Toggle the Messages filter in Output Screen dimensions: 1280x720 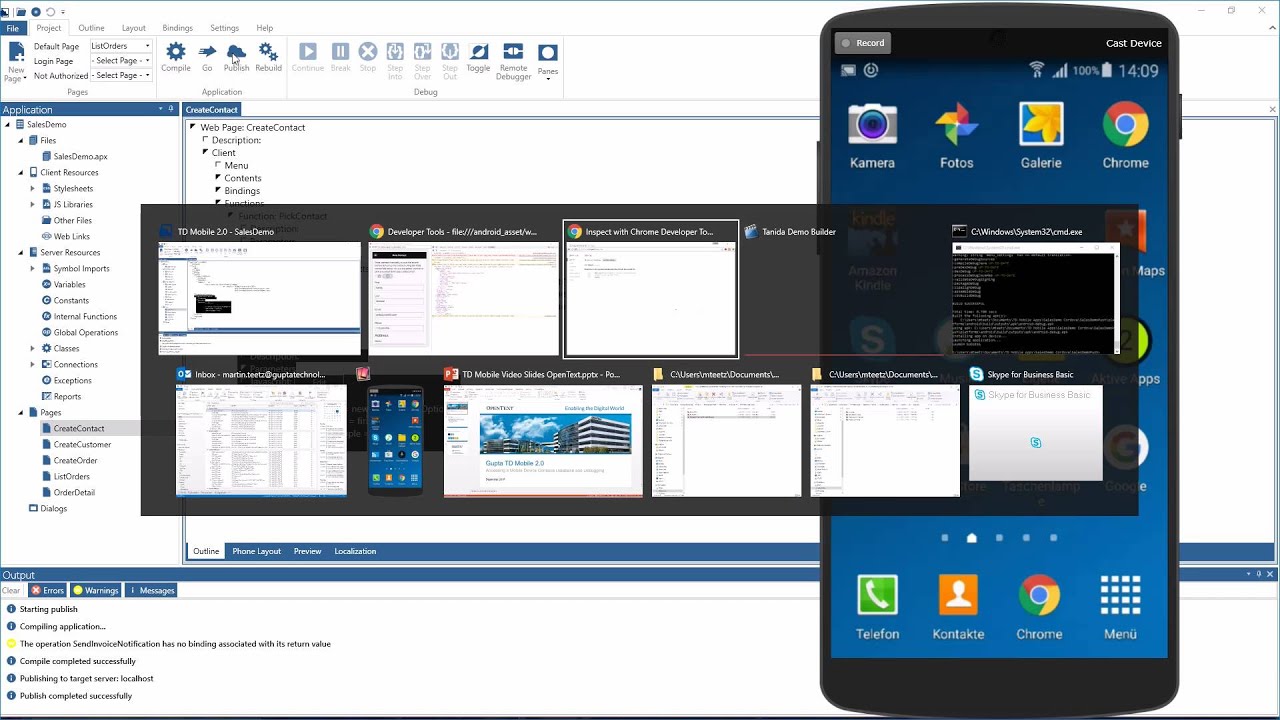click(x=151, y=590)
